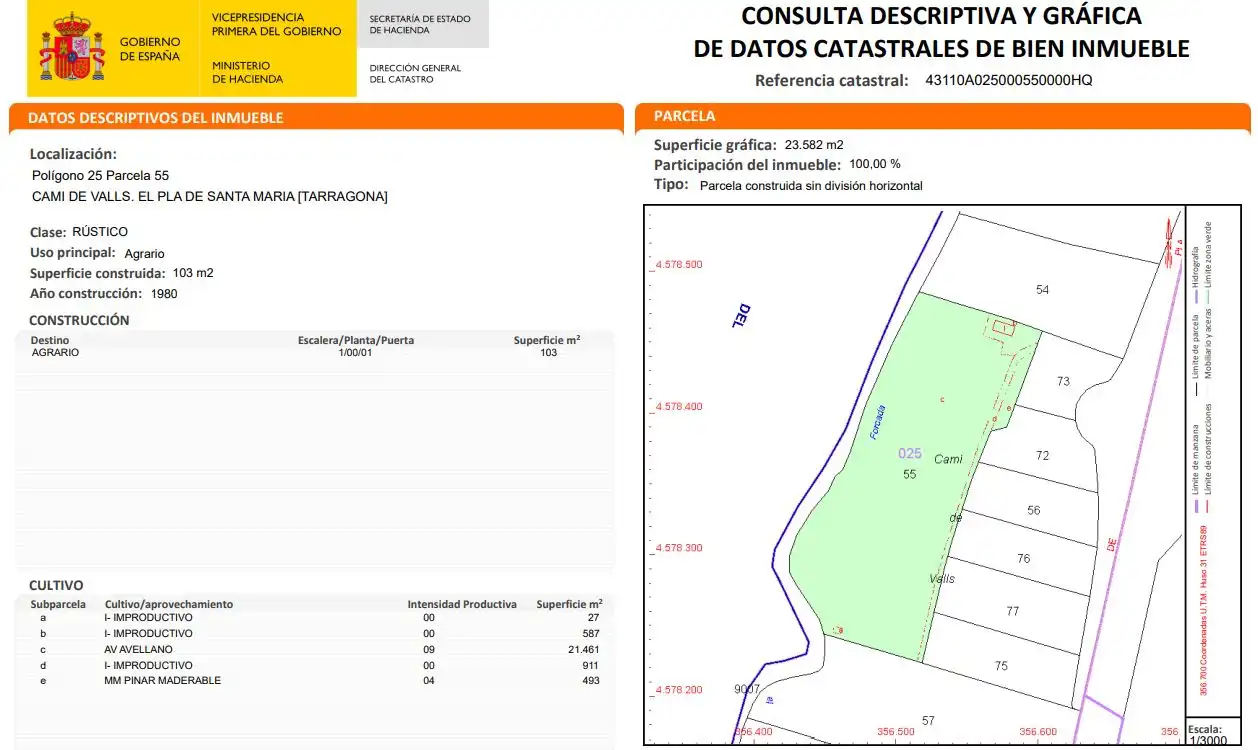The height and width of the screenshot is (750, 1258).
Task: Click the coordinate label '356.500' on map axis
Action: [895, 732]
